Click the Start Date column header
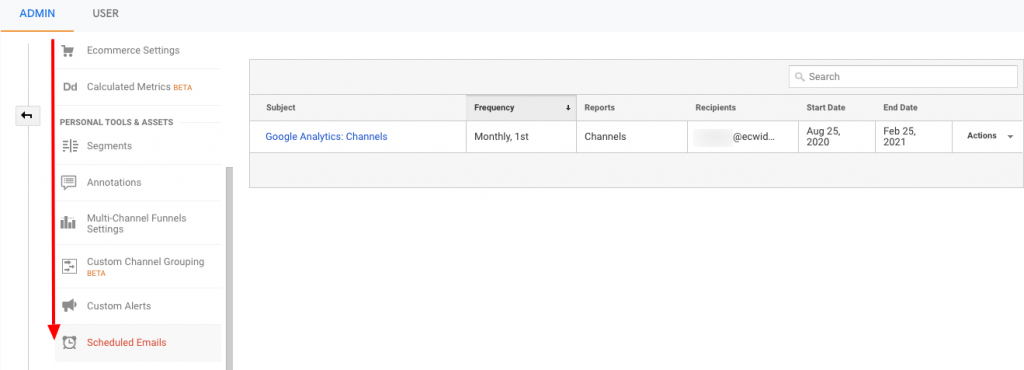Image resolution: width=1024 pixels, height=370 pixels. 825,108
